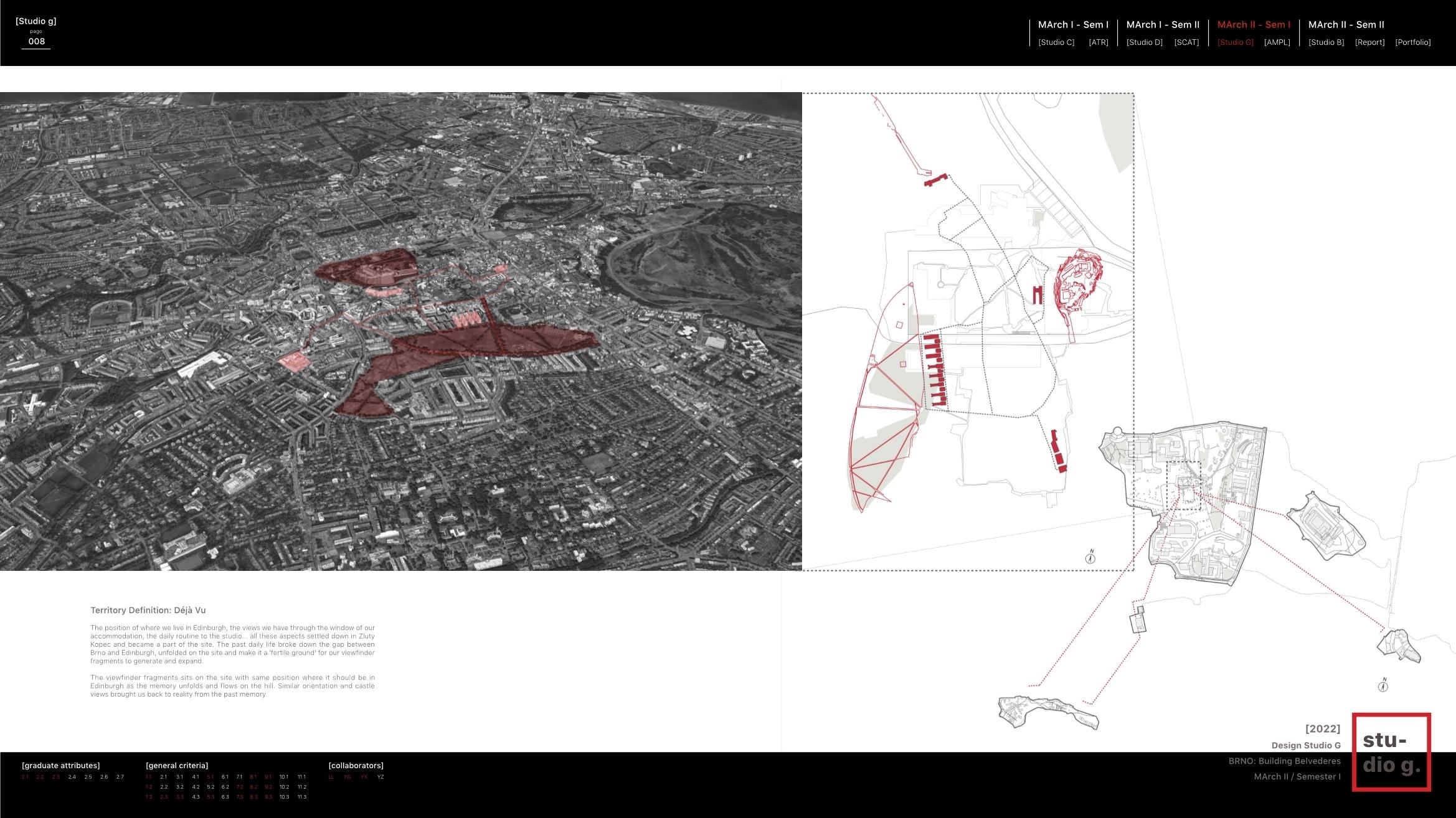Go to MArch I - Sem II
Viewport: 1456px width, 818px height.
tap(1163, 25)
